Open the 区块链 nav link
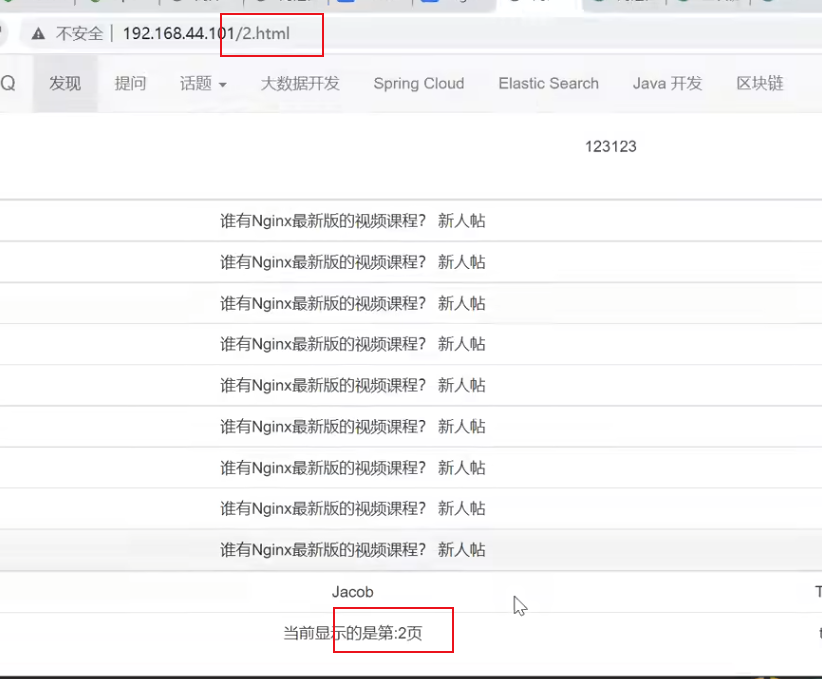The image size is (822, 679). pos(760,83)
